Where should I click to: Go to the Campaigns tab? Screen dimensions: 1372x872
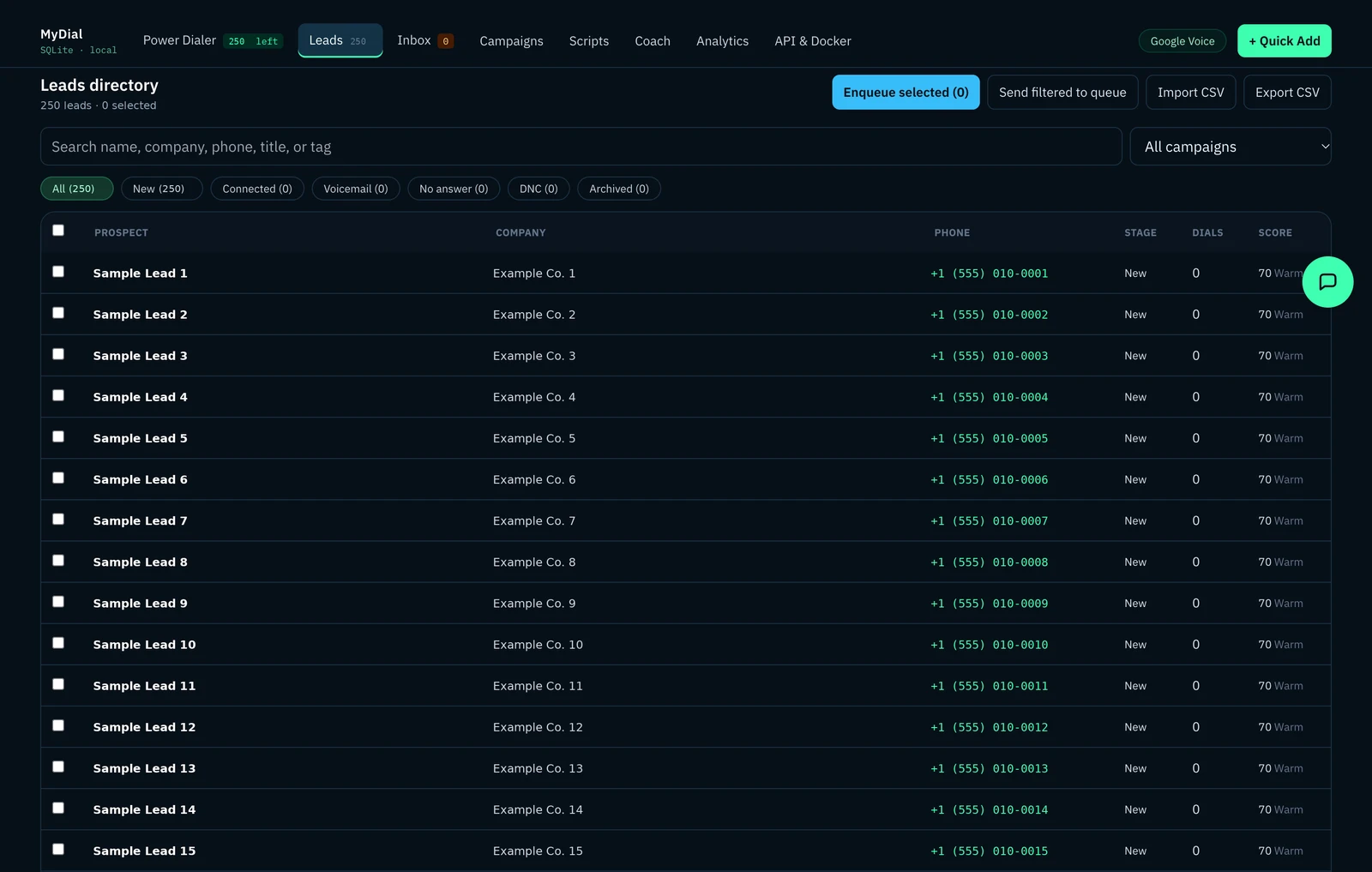coord(511,41)
